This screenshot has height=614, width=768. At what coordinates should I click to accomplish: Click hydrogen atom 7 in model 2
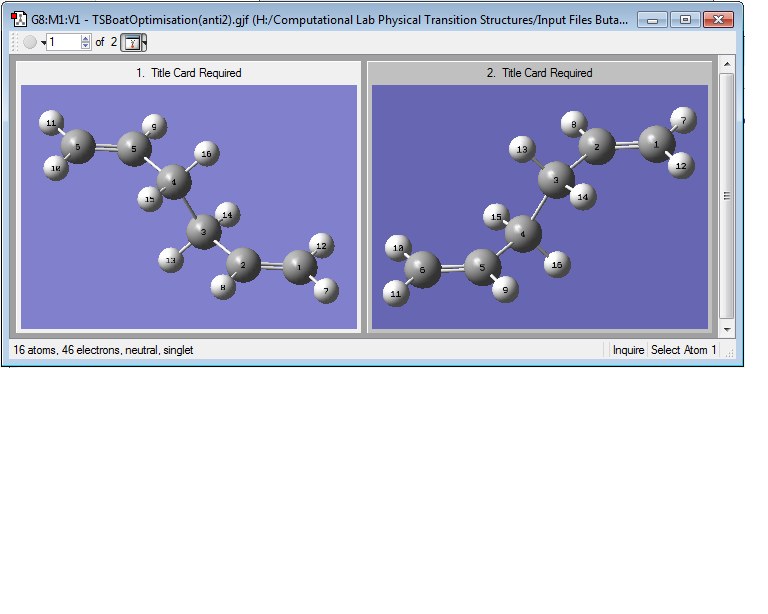point(684,120)
